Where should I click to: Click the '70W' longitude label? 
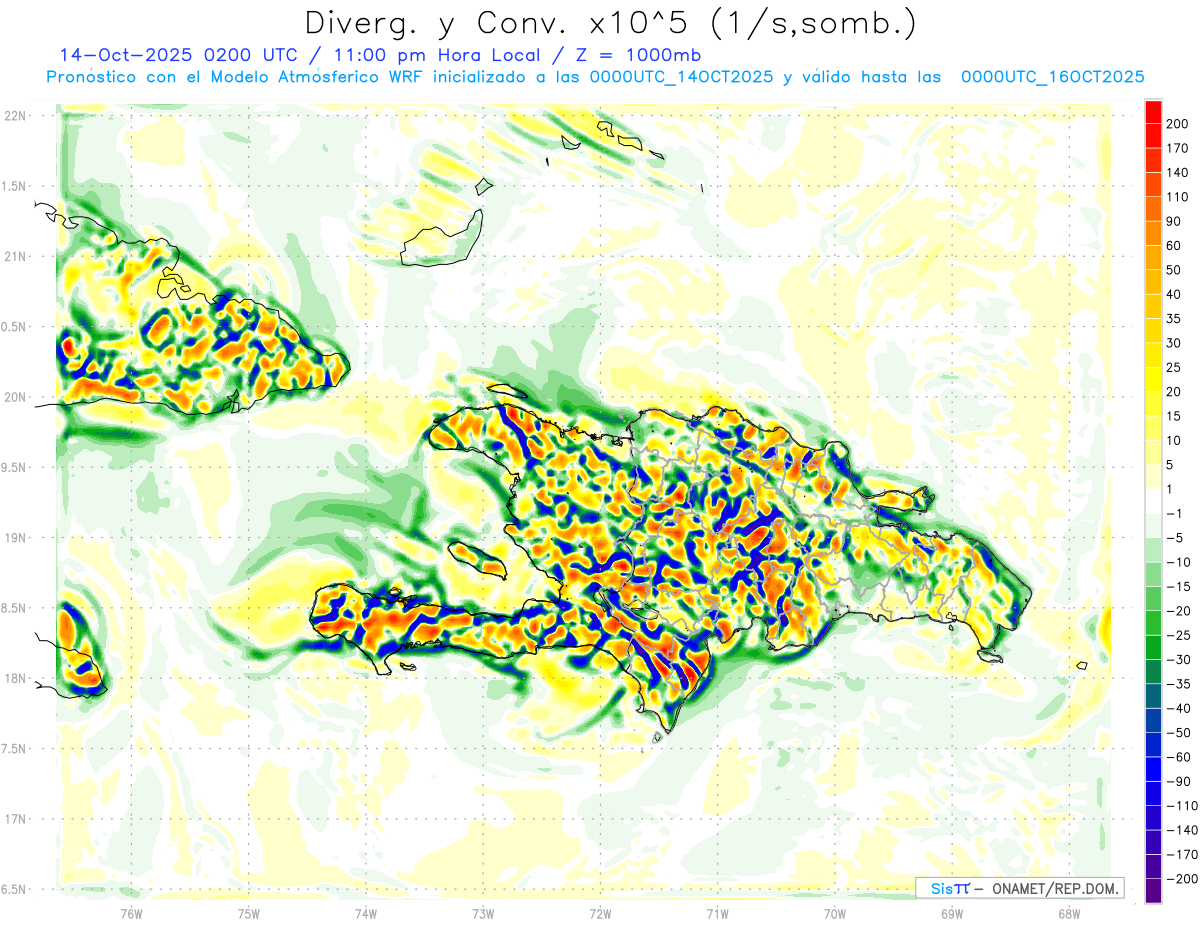834,913
